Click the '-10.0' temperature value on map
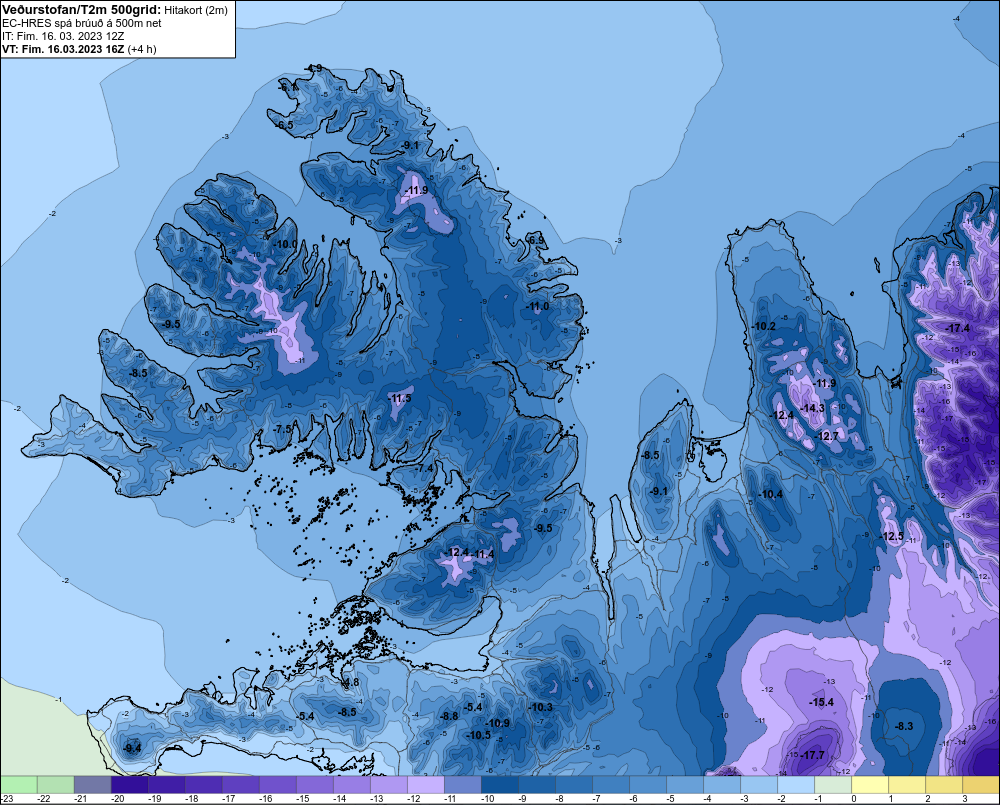1000x805 pixels. 285,244
